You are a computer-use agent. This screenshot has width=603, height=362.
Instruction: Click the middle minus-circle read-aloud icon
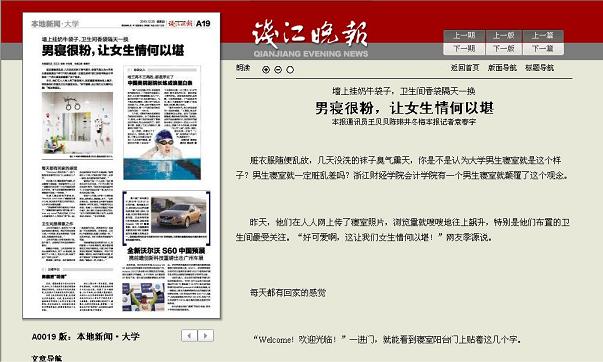(x=278, y=70)
